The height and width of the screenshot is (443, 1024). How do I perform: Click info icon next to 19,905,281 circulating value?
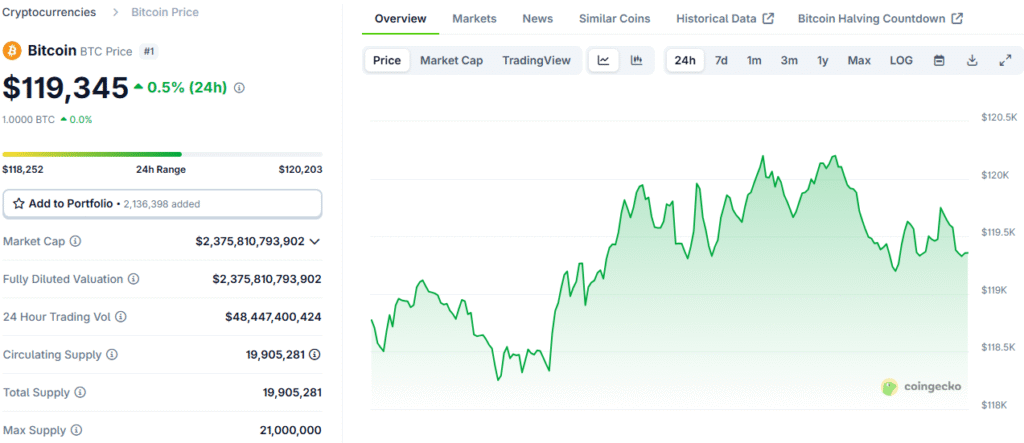point(315,355)
